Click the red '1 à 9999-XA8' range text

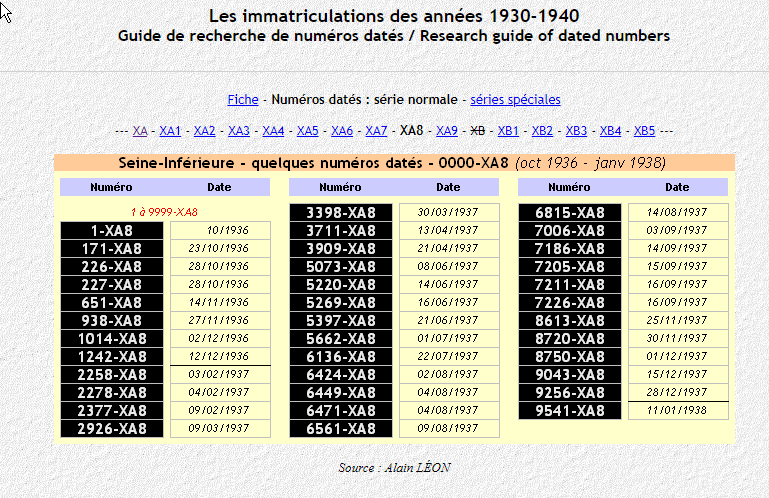(x=164, y=212)
